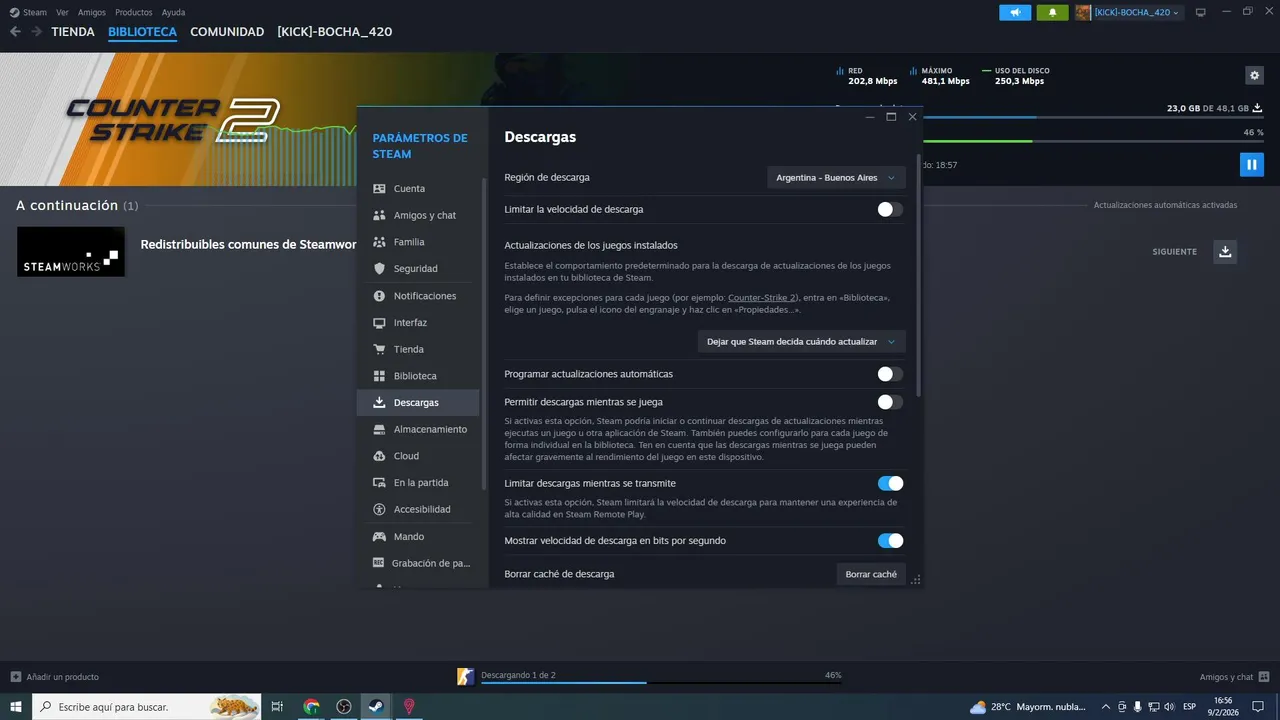Open Interfaz monitor icon
The height and width of the screenshot is (720, 1280).
[379, 323]
